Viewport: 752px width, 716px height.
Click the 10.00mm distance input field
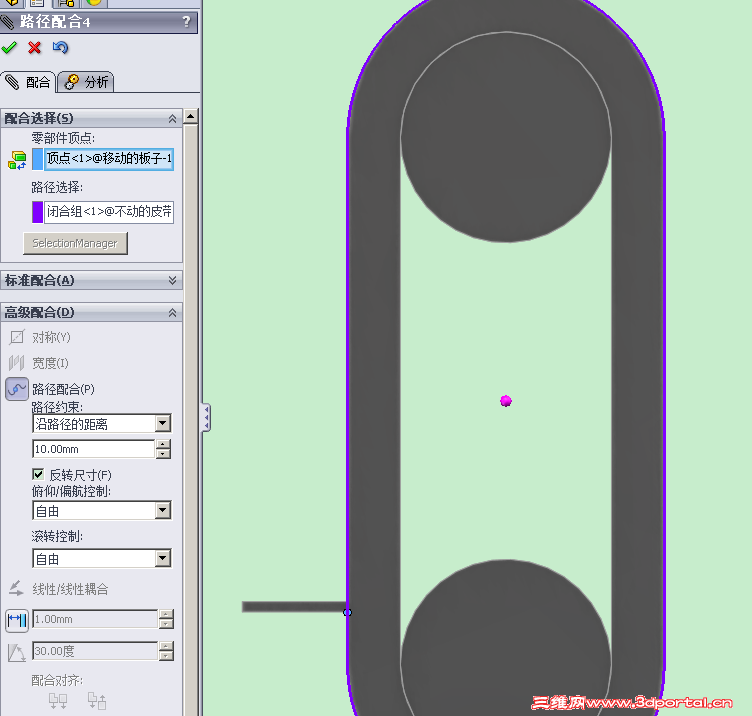pyautogui.click(x=94, y=449)
